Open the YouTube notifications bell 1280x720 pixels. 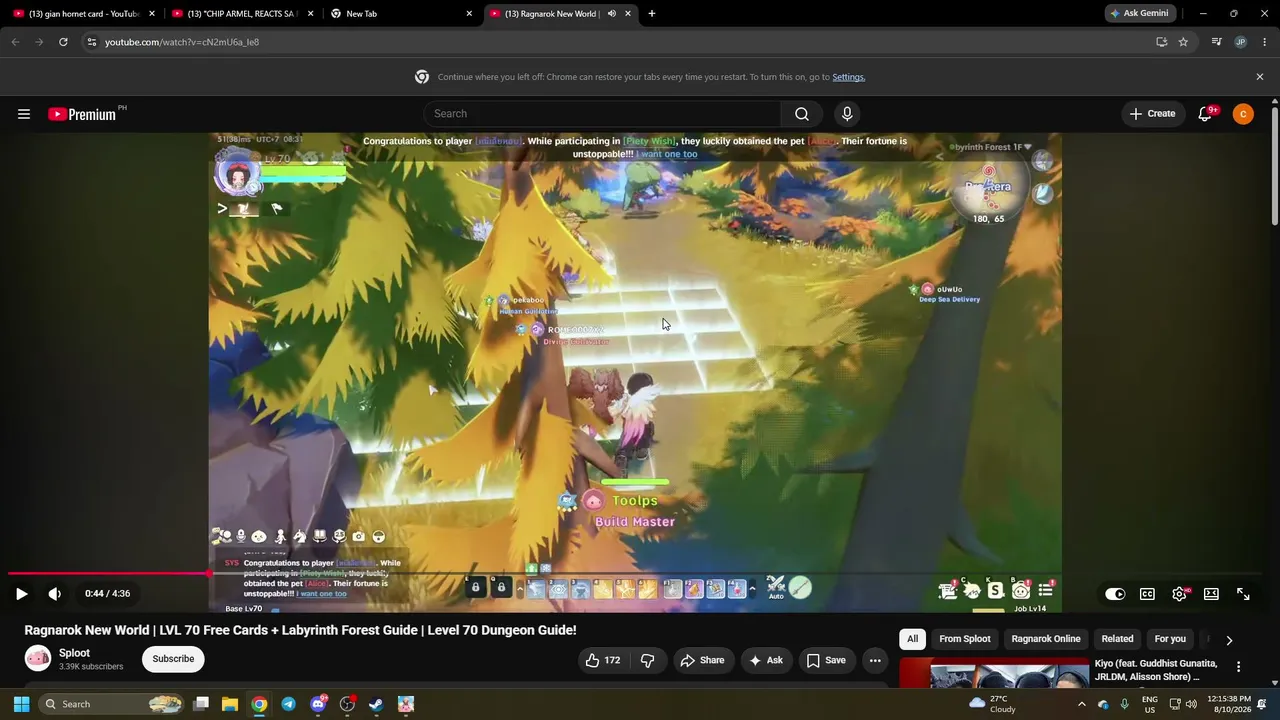[x=1205, y=114]
